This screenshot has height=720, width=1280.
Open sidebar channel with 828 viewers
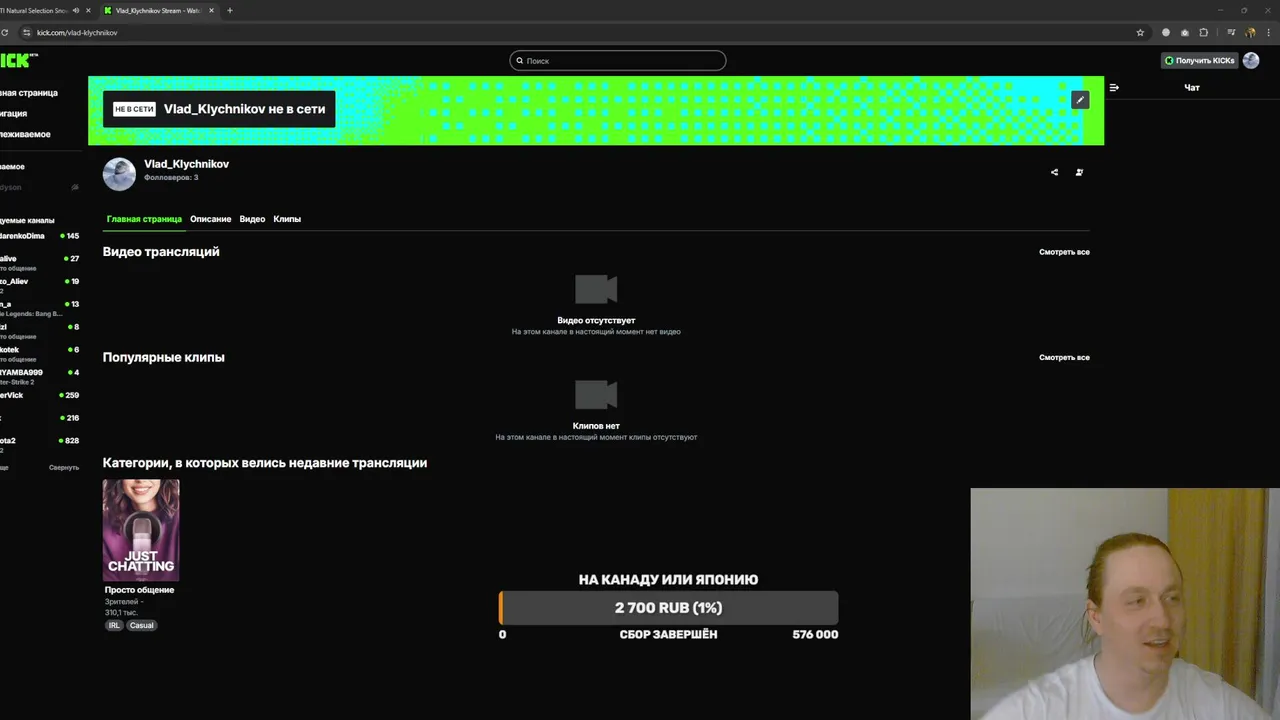(x=40, y=444)
